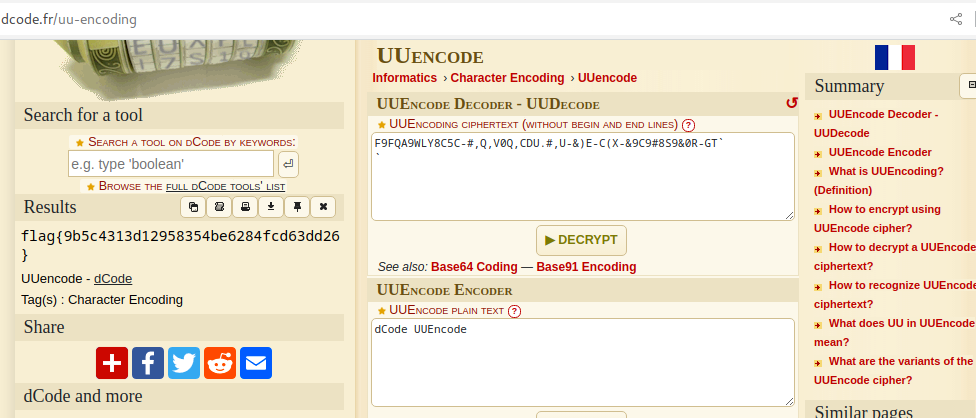Open results history scroll icon

219,207
